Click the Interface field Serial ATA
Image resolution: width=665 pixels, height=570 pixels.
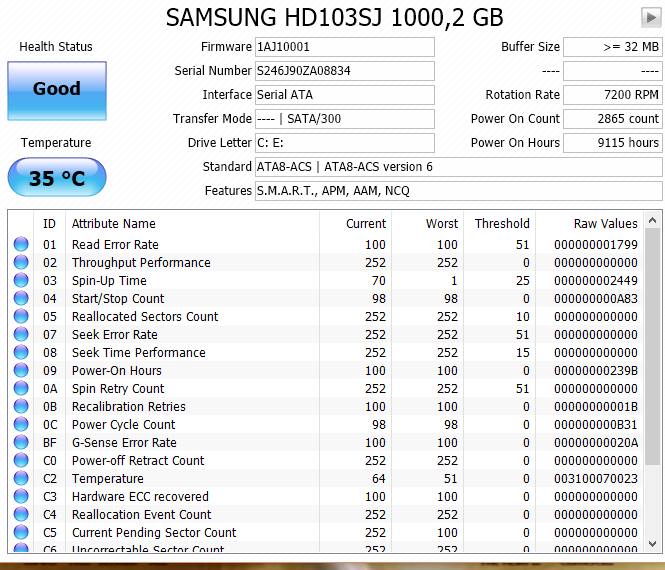[x=344, y=95]
